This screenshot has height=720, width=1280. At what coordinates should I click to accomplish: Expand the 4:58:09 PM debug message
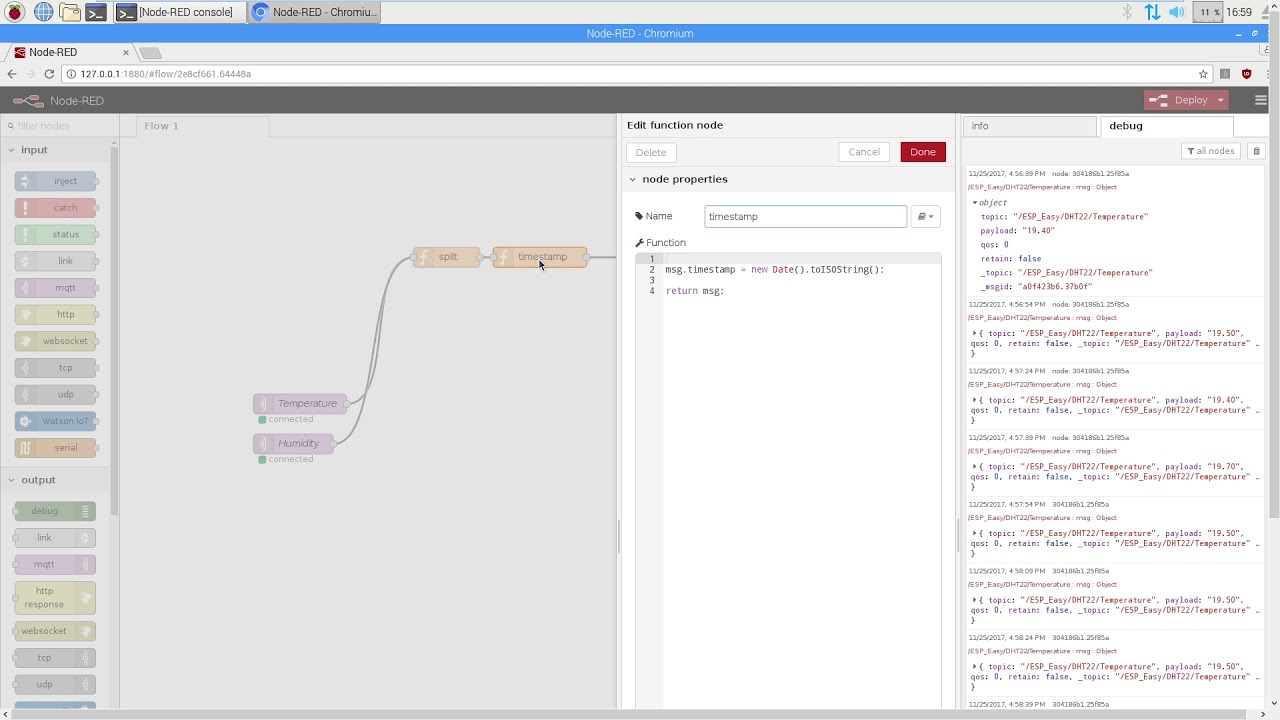(975, 600)
